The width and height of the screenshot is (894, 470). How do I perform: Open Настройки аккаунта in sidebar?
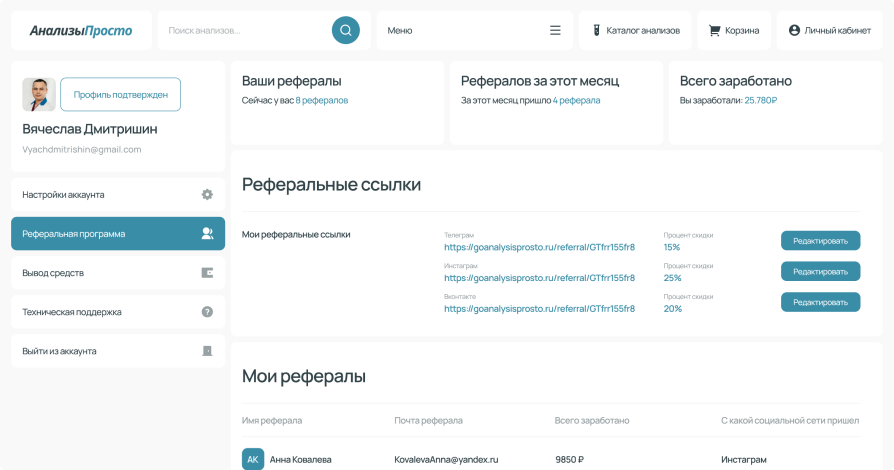coord(118,195)
